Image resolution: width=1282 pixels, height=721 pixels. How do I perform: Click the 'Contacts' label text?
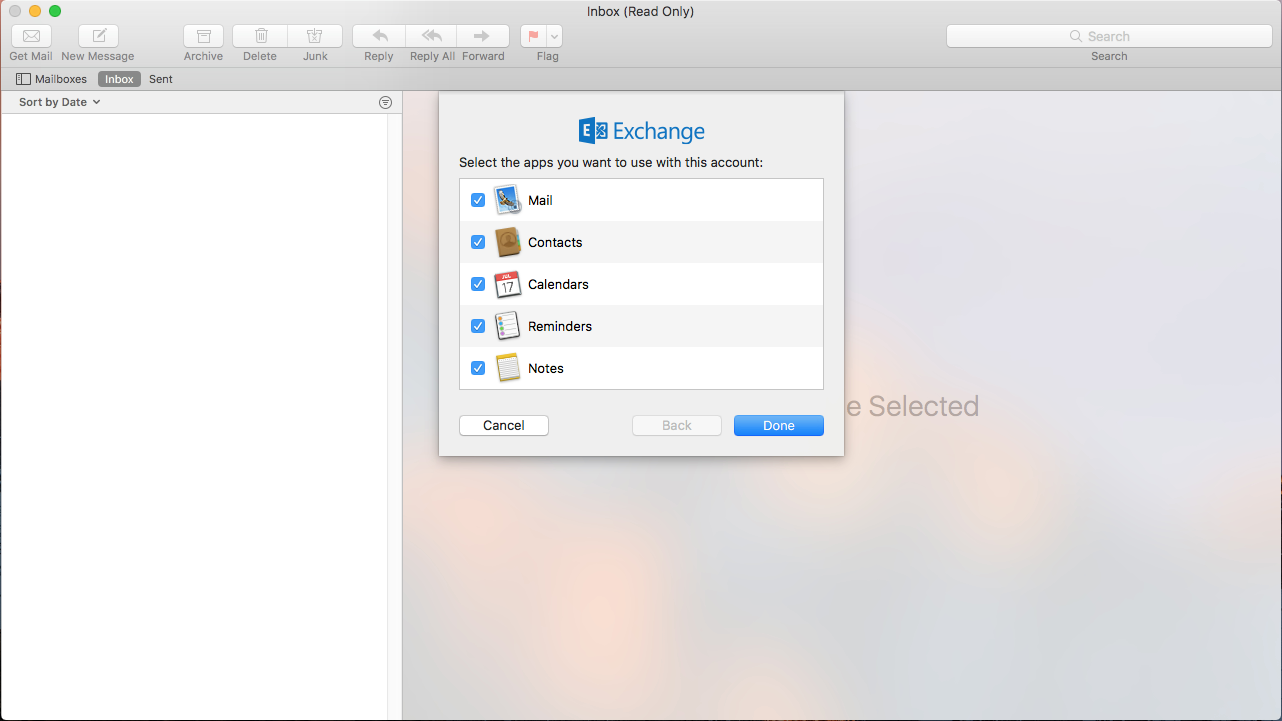coord(555,242)
